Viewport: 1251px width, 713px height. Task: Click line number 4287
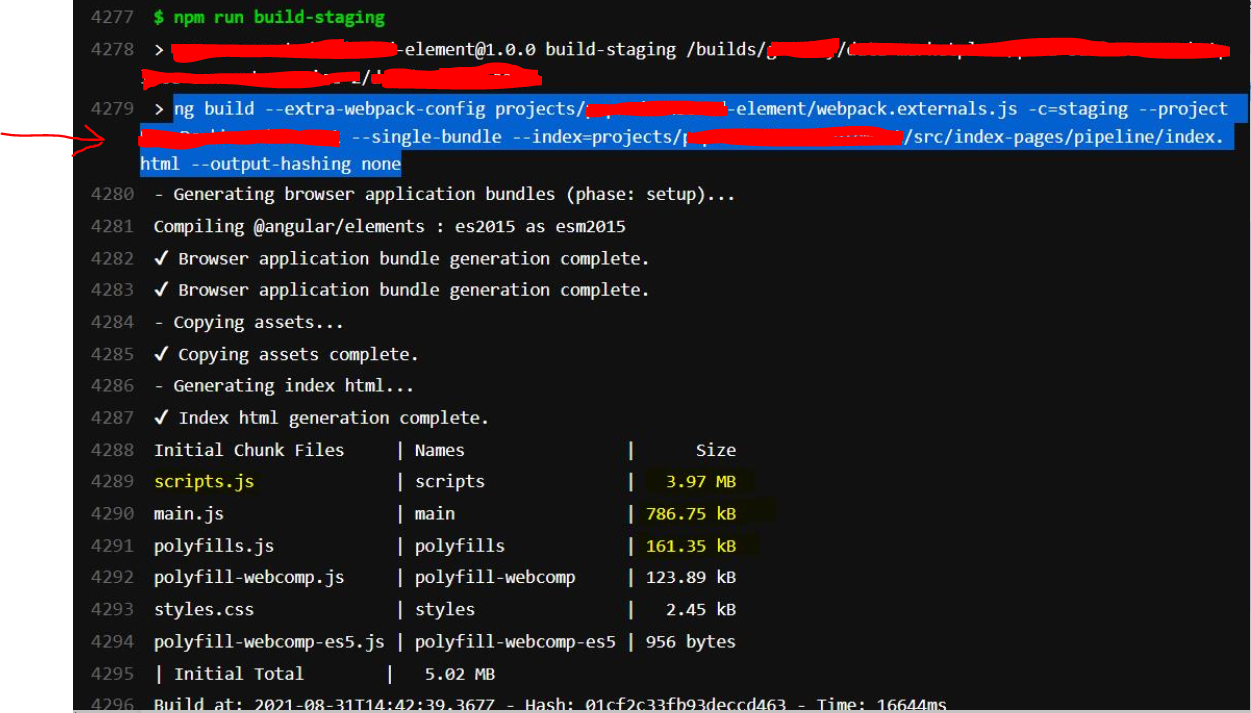pyautogui.click(x=112, y=418)
